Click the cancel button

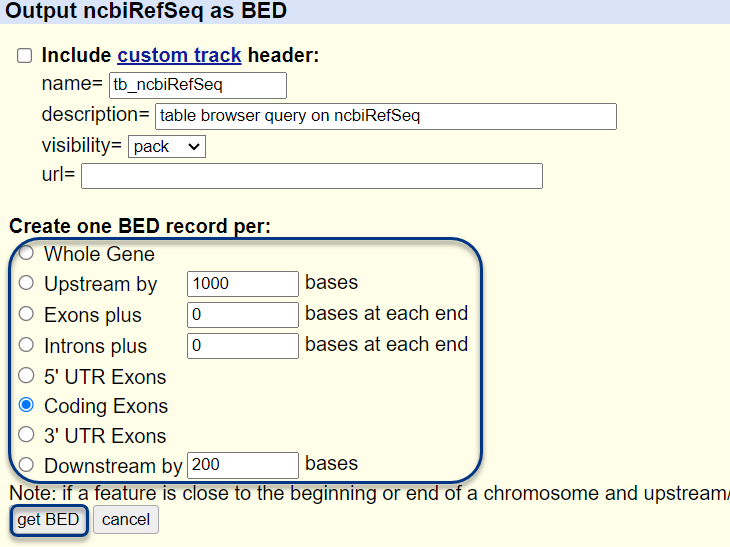(126, 520)
